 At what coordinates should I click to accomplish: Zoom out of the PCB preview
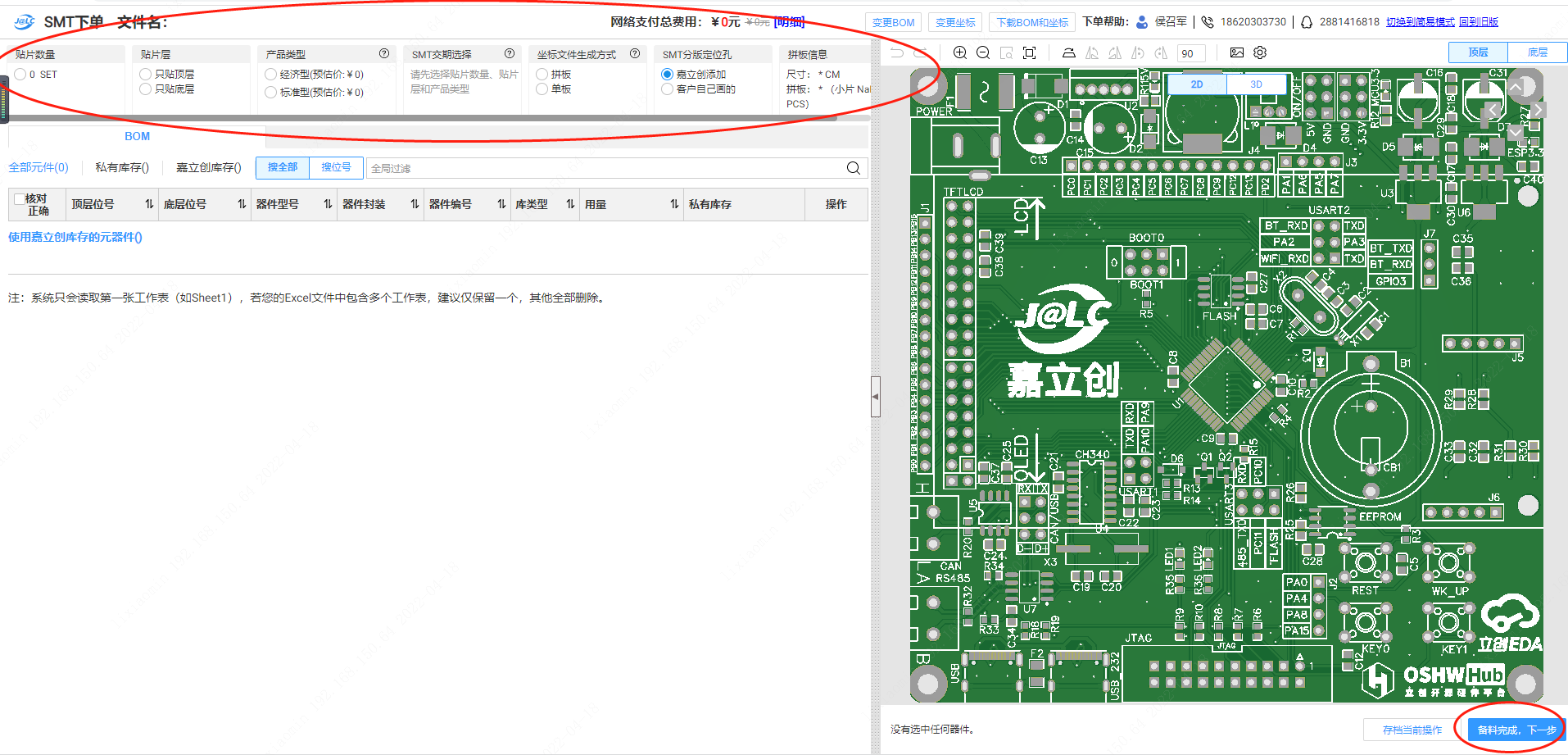983,53
